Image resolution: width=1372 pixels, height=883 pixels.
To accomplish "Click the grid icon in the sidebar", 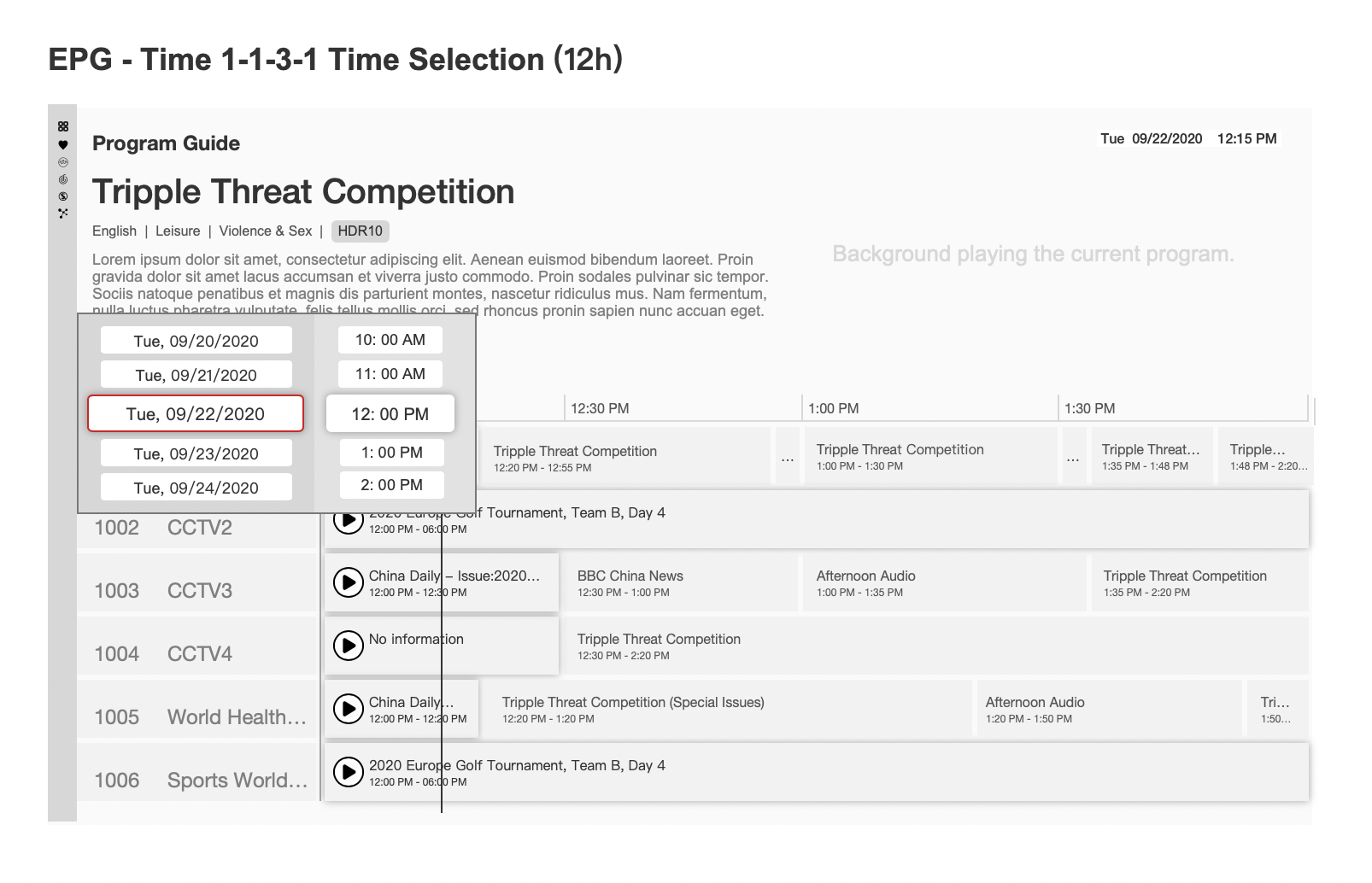I will (63, 126).
